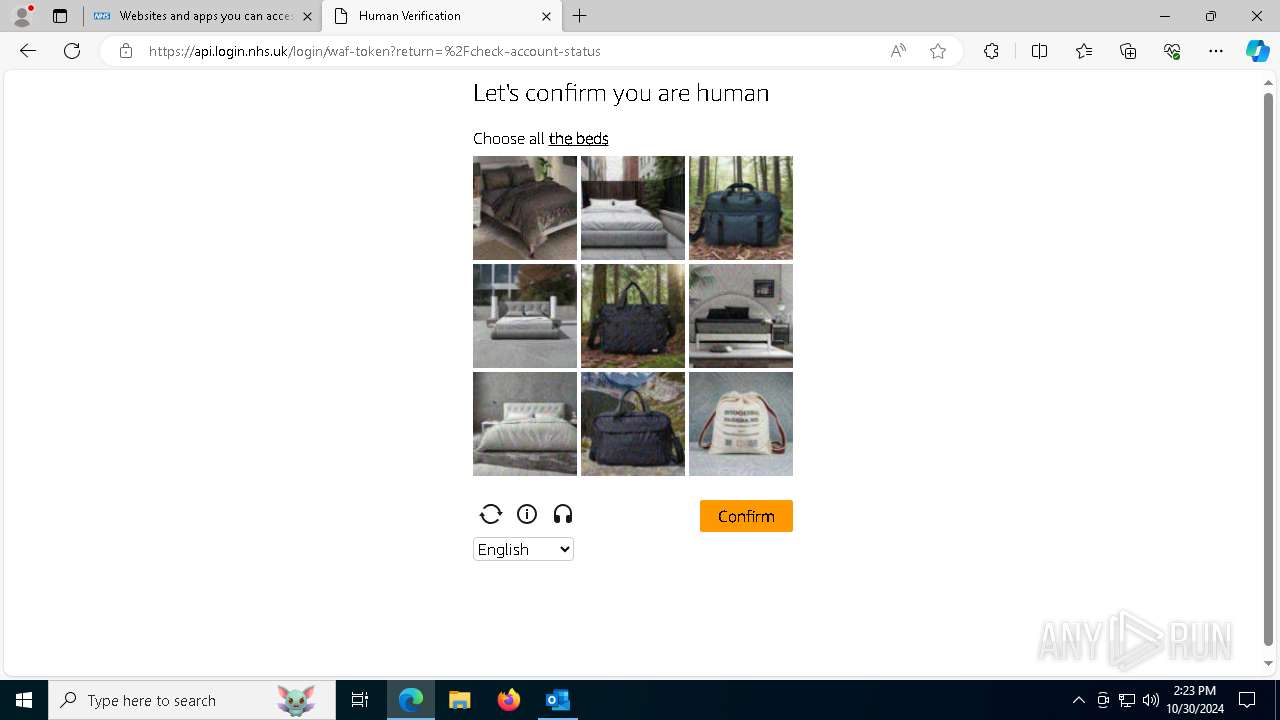Go back in the browser
1280x720 pixels.
click(x=28, y=51)
